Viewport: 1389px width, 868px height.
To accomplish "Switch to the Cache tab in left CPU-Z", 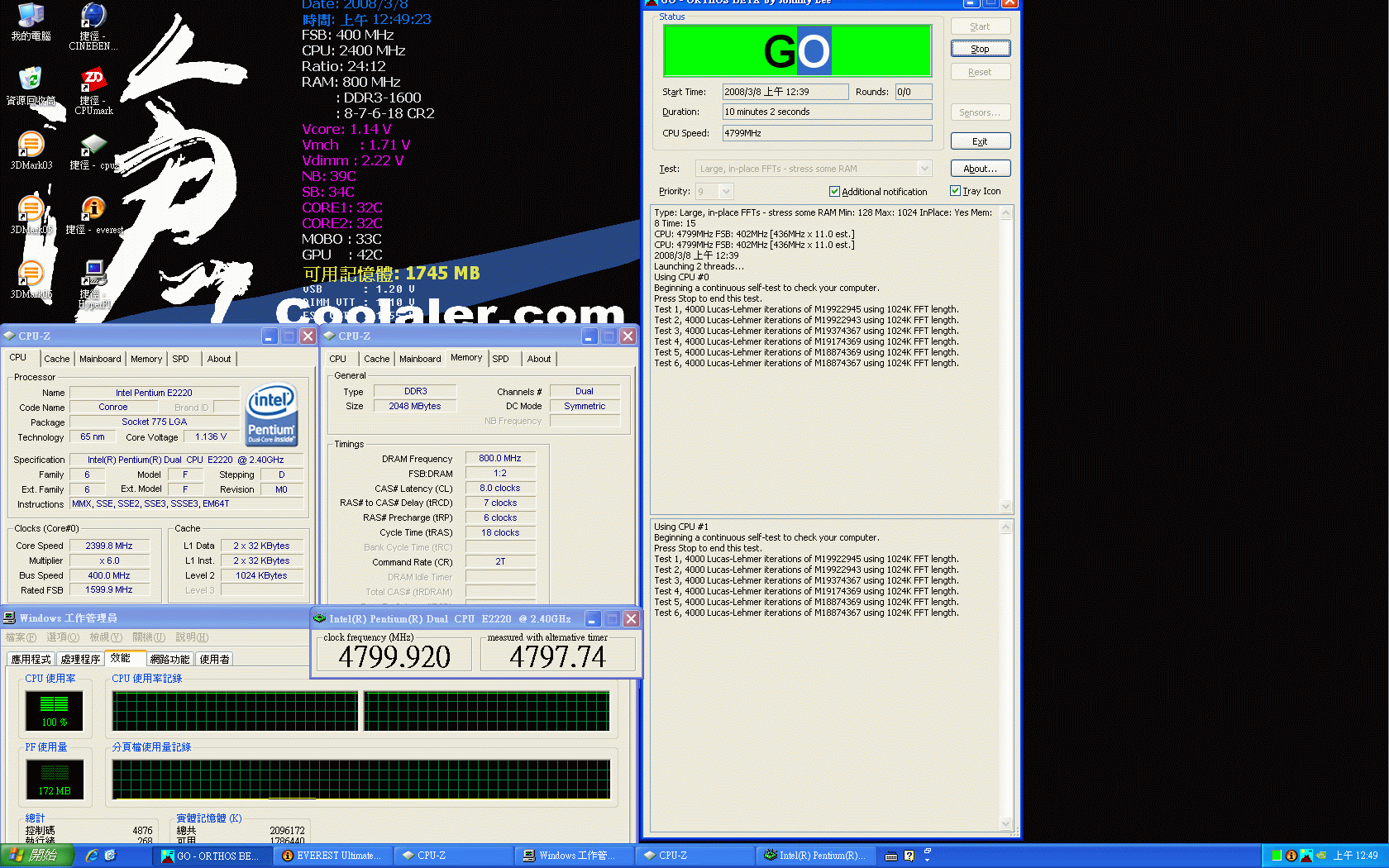I will tap(56, 359).
